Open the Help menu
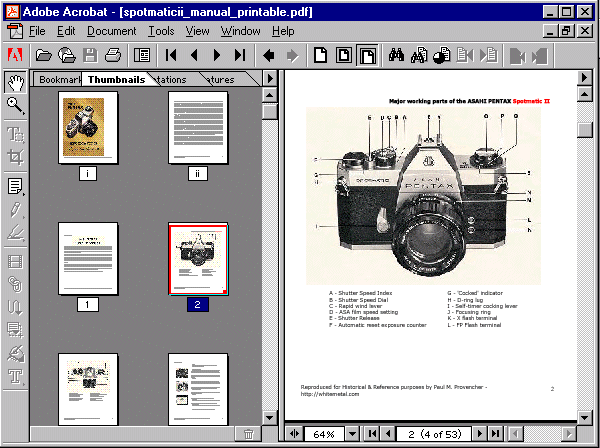Screen dimensions: 600x448 [283, 31]
